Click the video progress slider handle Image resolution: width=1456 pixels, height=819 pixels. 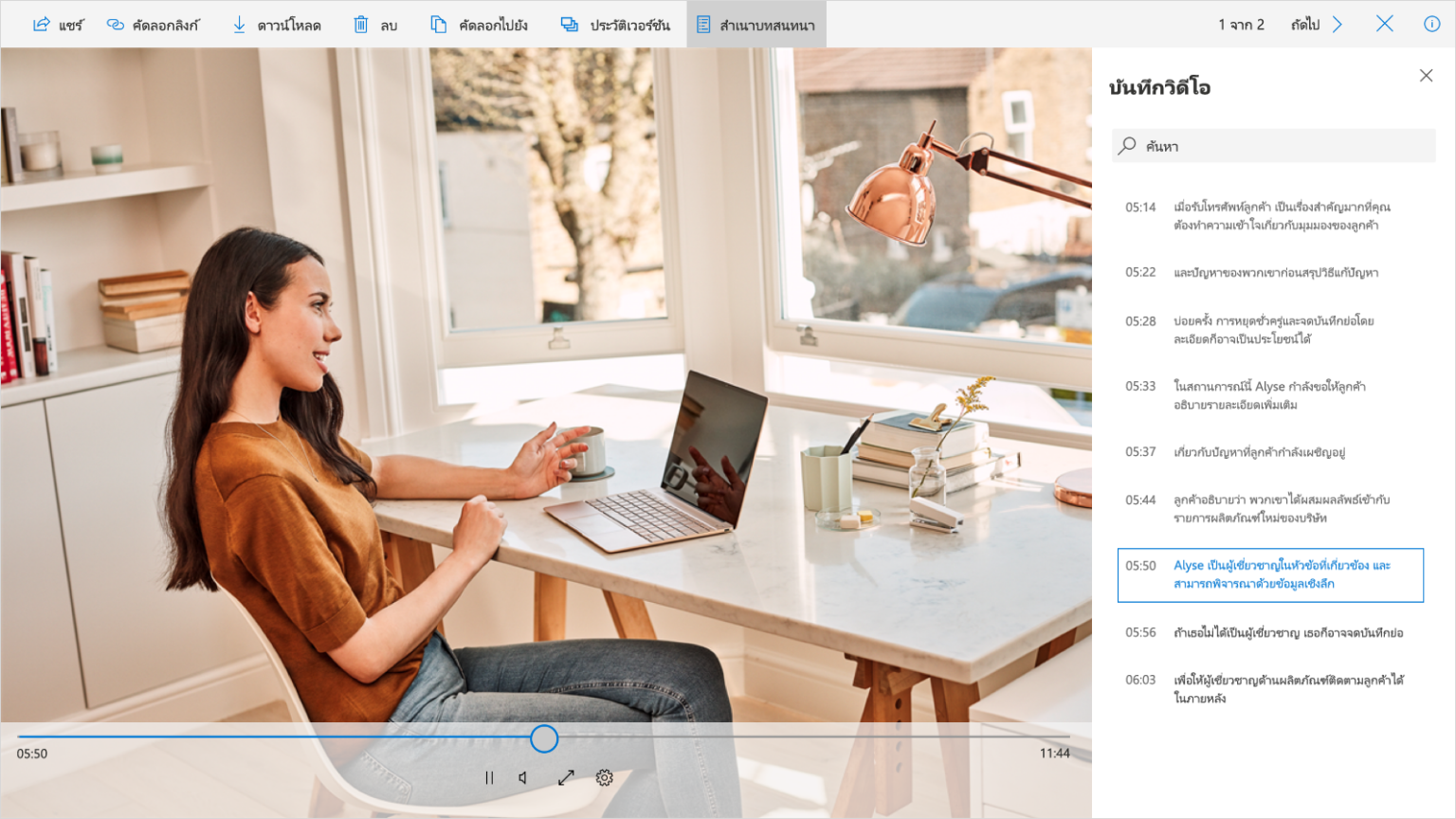[544, 738]
